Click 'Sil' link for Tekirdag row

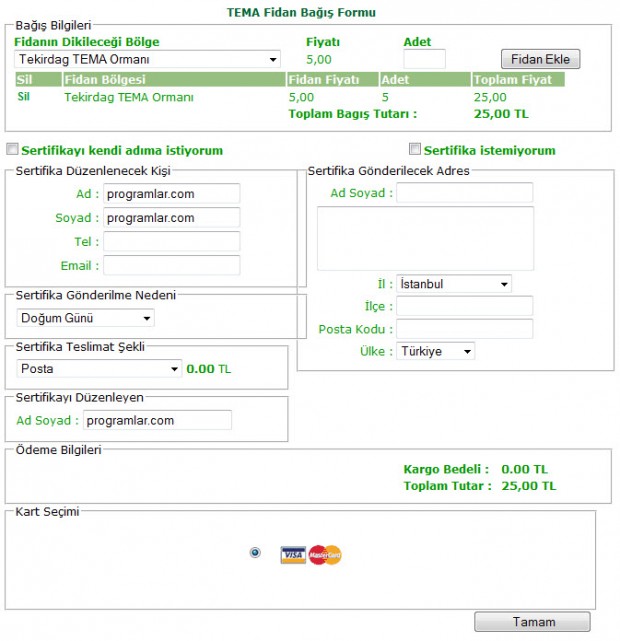(x=23, y=96)
